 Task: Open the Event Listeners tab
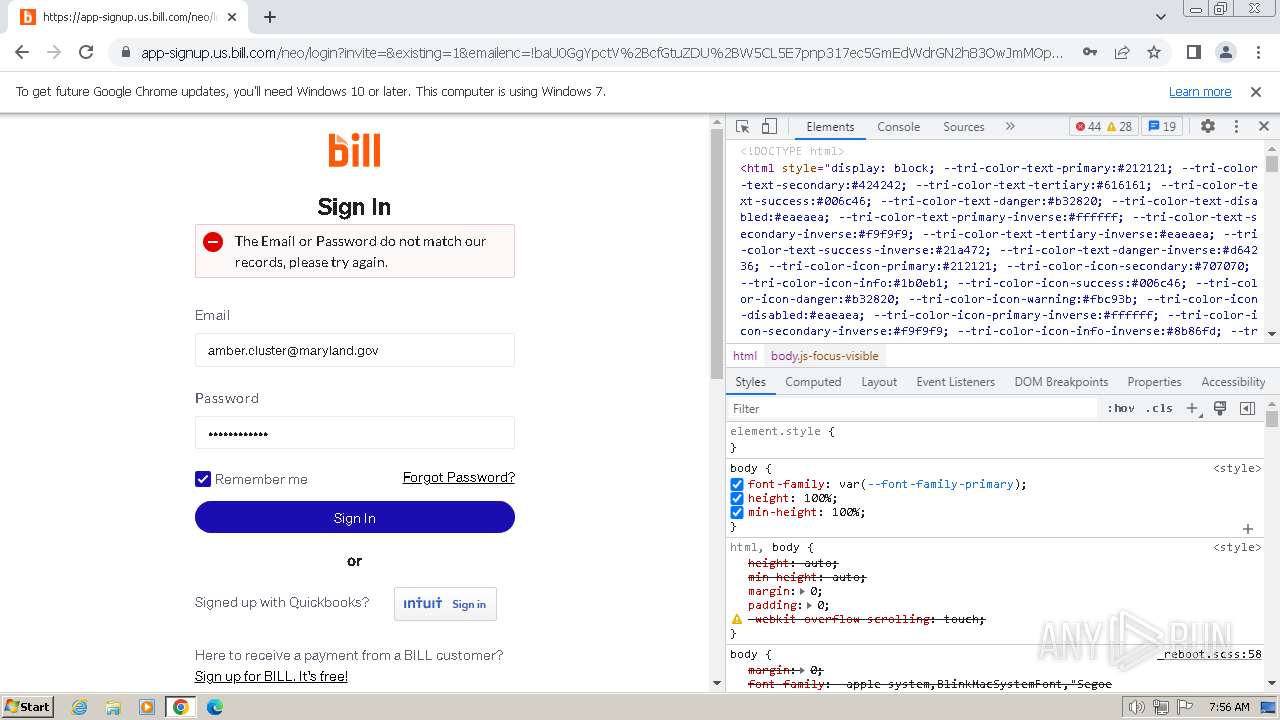pos(955,382)
